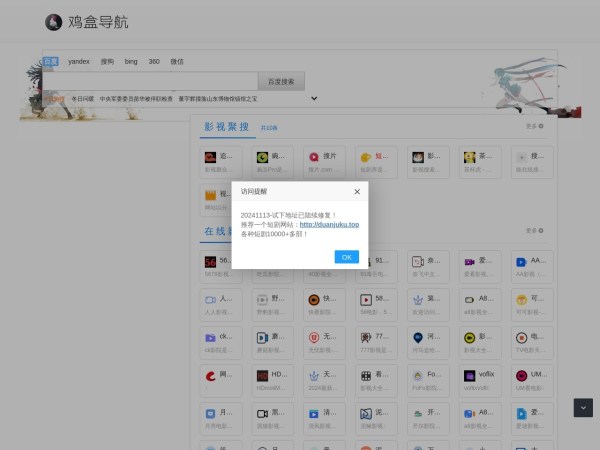Click the 鸡盒导航 site logo

(x=88, y=22)
